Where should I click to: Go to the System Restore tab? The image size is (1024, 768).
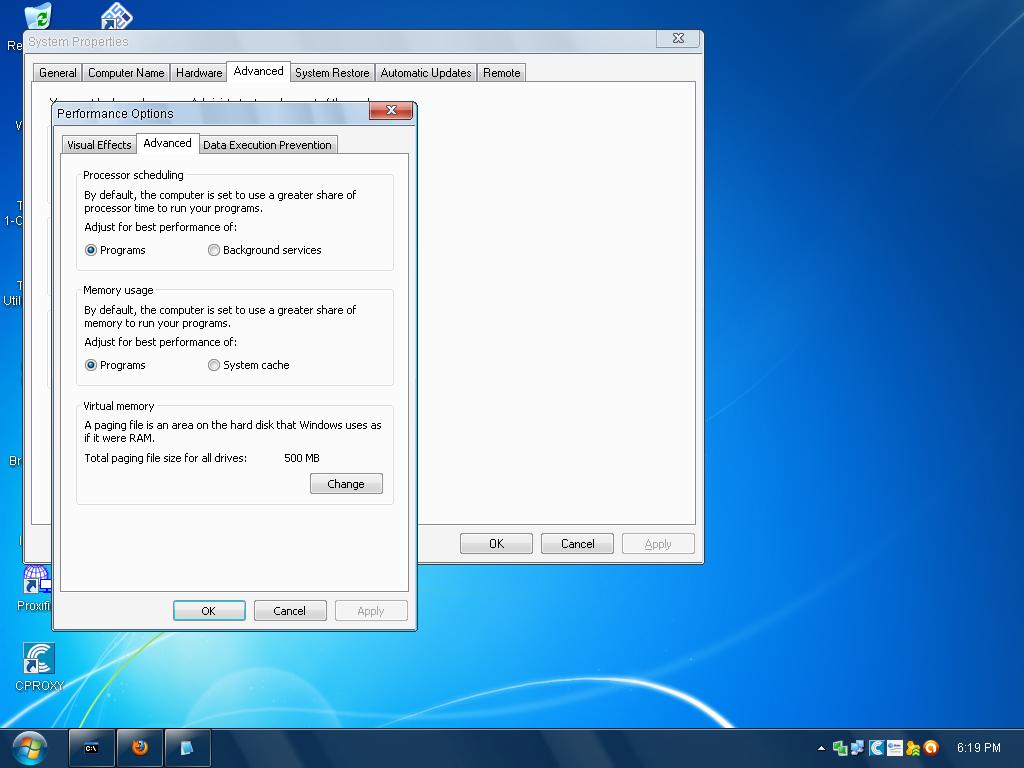point(332,73)
